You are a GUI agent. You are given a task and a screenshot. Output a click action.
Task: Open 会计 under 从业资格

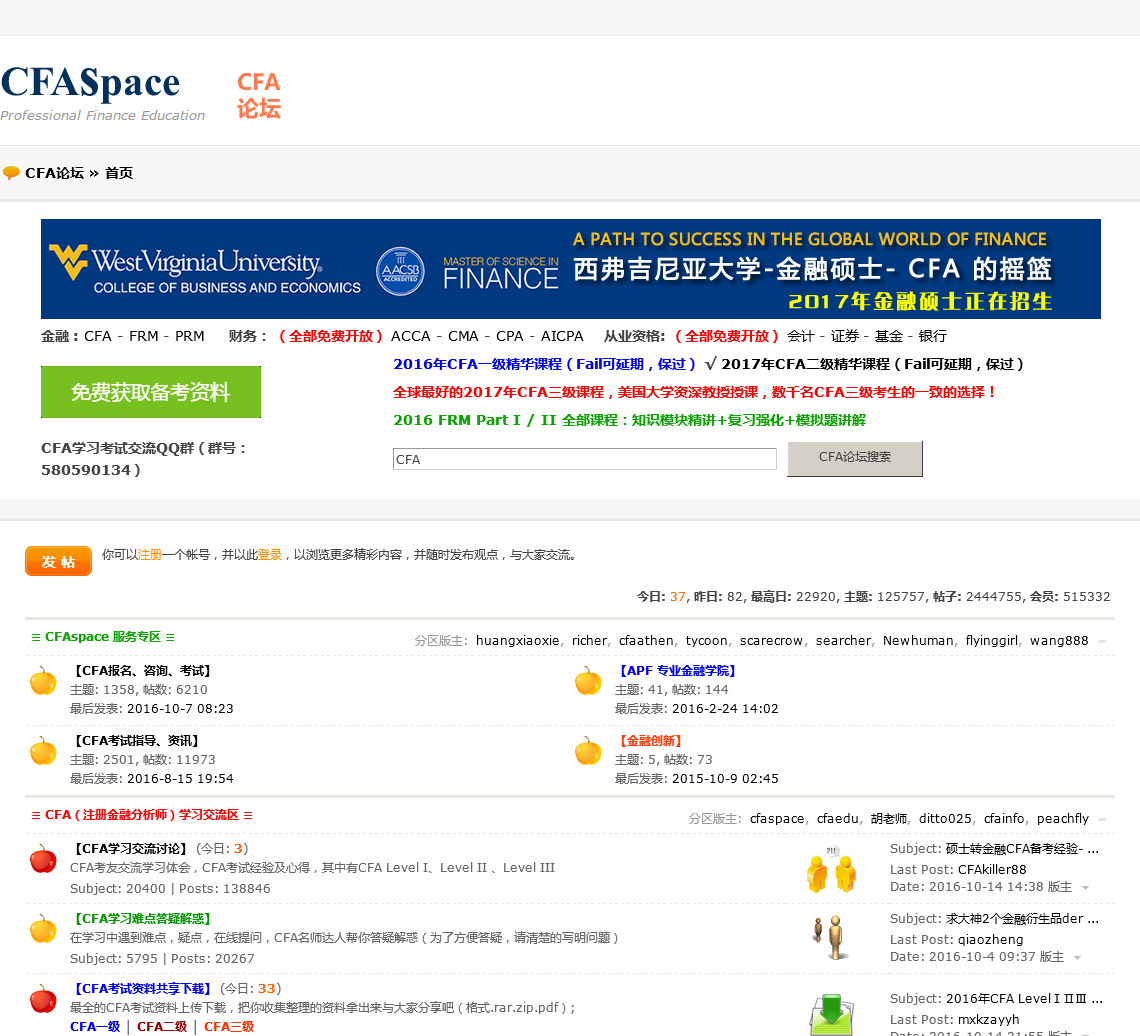point(800,336)
